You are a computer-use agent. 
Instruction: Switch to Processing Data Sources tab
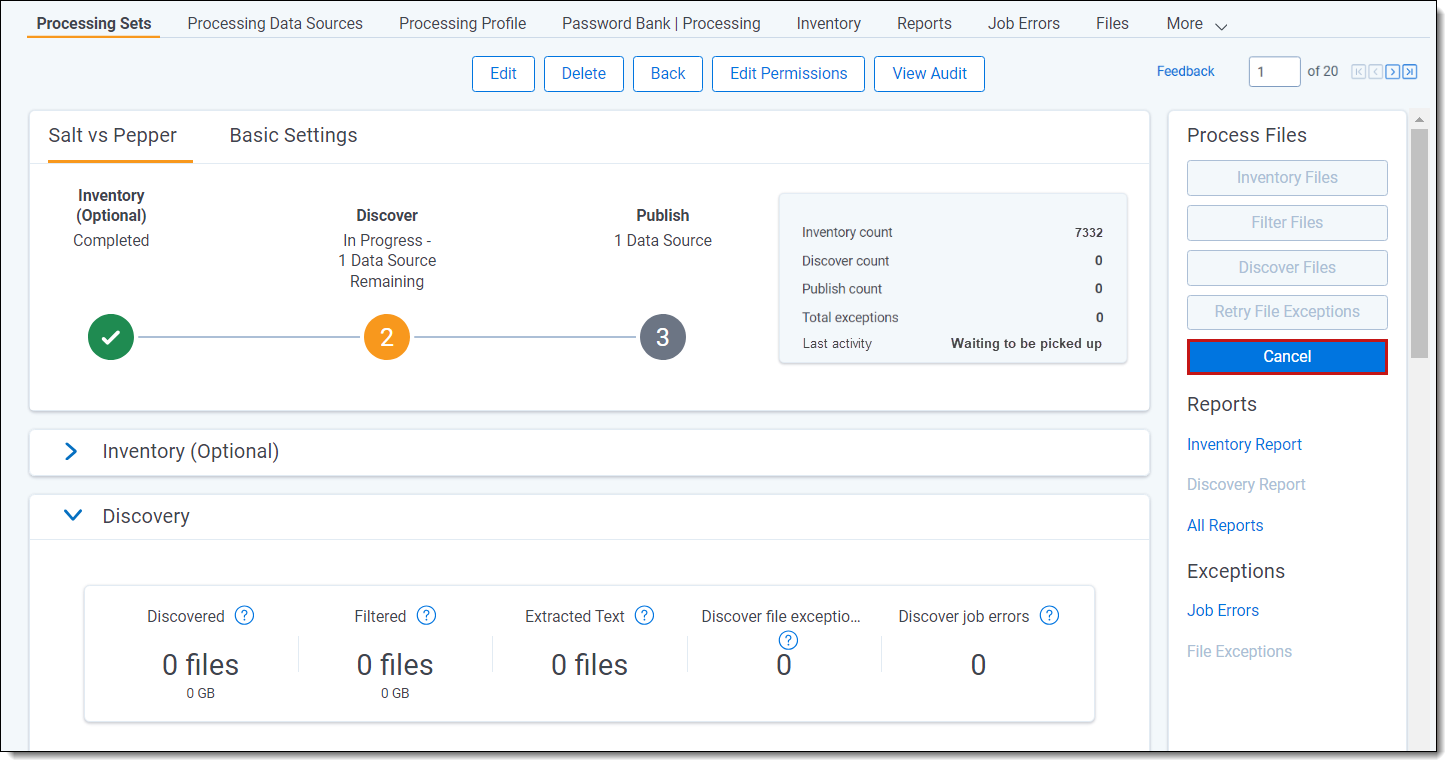click(x=275, y=23)
